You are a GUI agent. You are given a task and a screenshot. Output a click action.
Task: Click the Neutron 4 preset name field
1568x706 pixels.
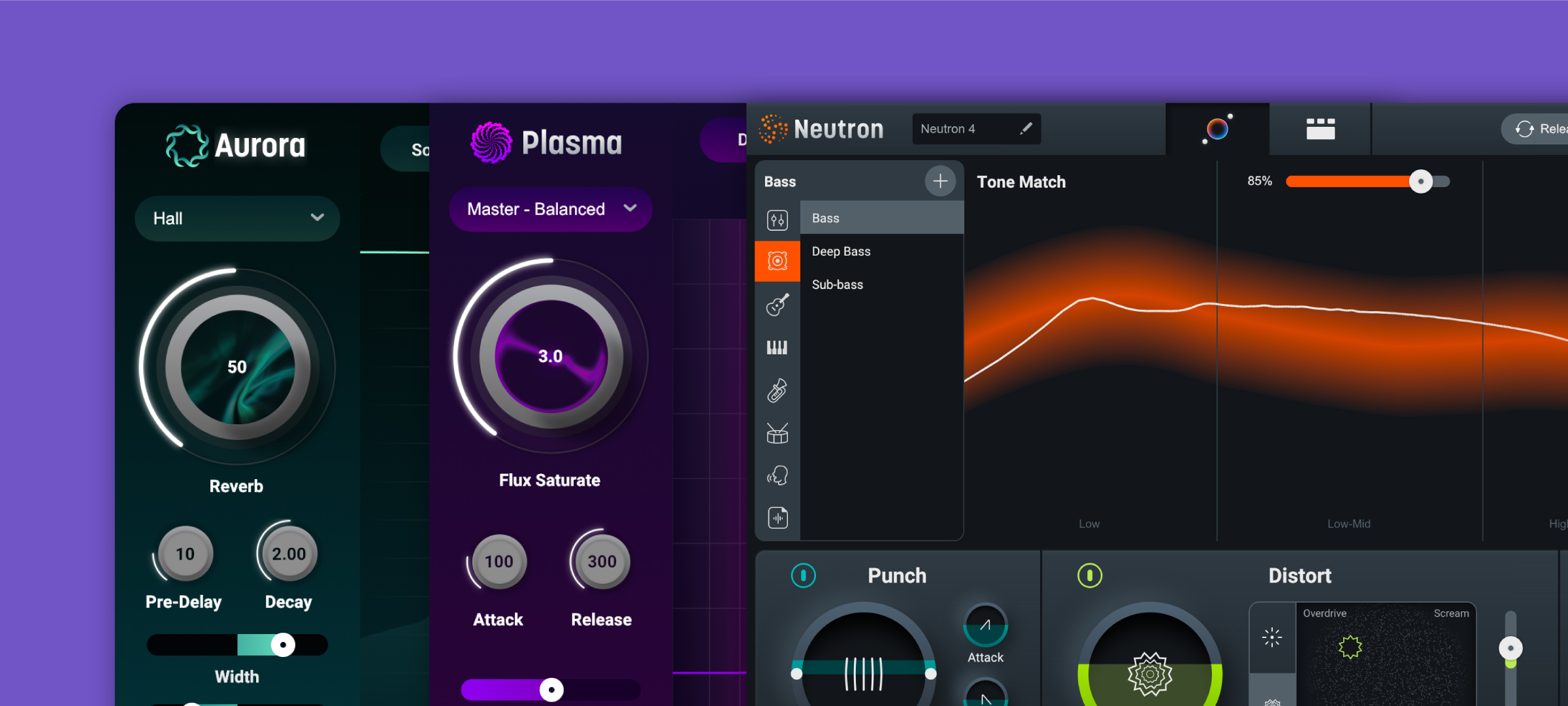976,129
